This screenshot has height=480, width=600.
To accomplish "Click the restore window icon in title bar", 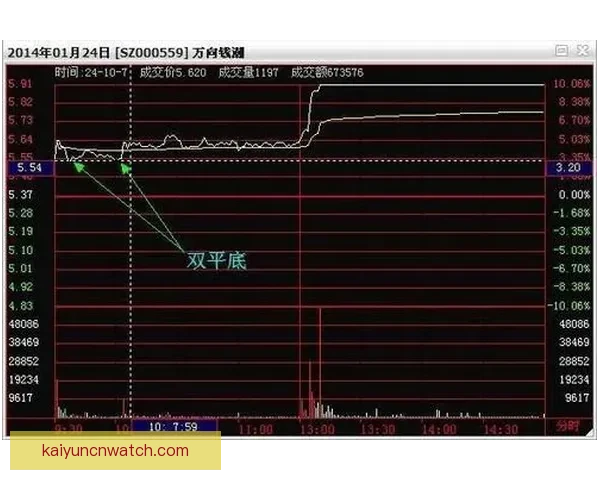I will [561, 50].
